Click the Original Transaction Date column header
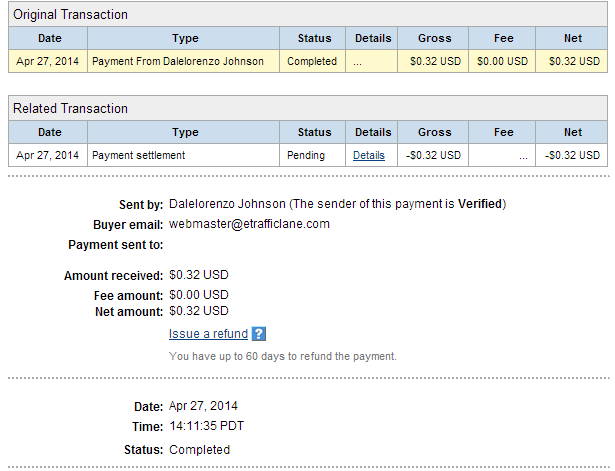Viewport: 615px width, 471px height. coord(48,38)
